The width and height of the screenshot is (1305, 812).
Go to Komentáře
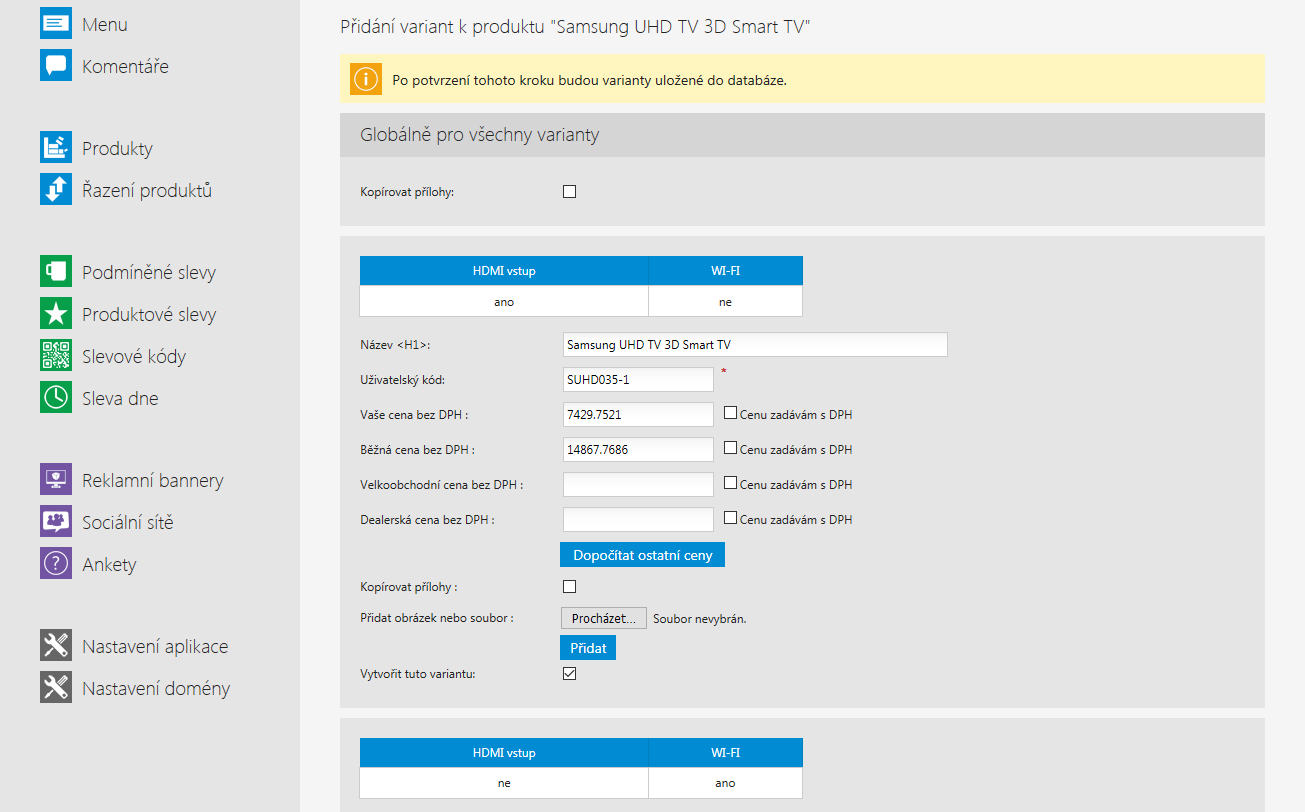125,66
